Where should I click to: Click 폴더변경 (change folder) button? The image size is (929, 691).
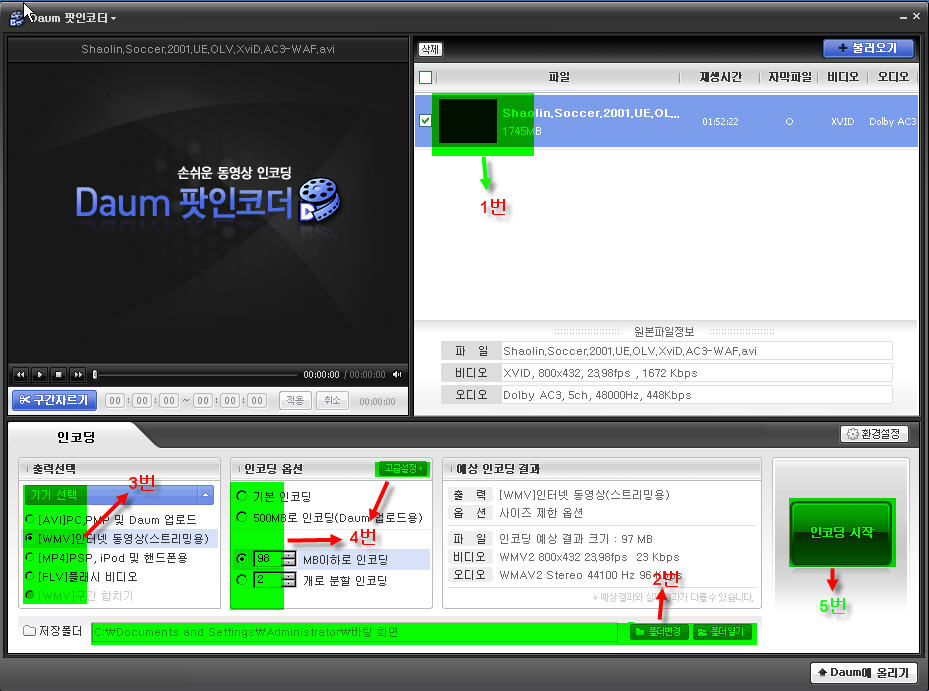tap(659, 632)
